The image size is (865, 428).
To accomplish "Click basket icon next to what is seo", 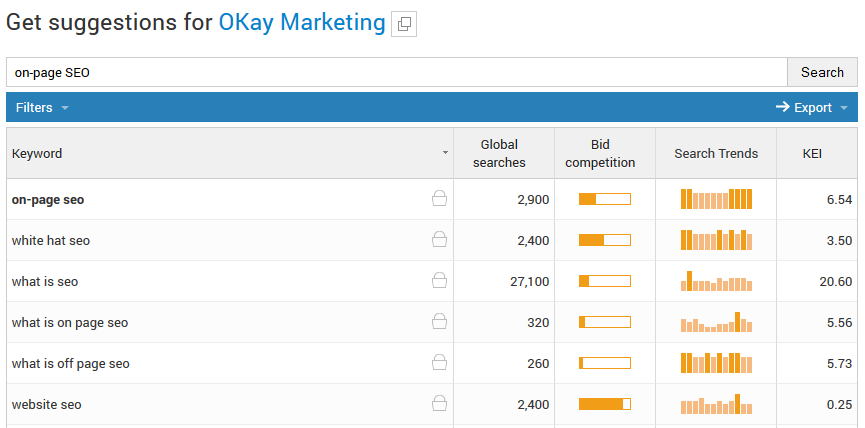I will pyautogui.click(x=439, y=280).
